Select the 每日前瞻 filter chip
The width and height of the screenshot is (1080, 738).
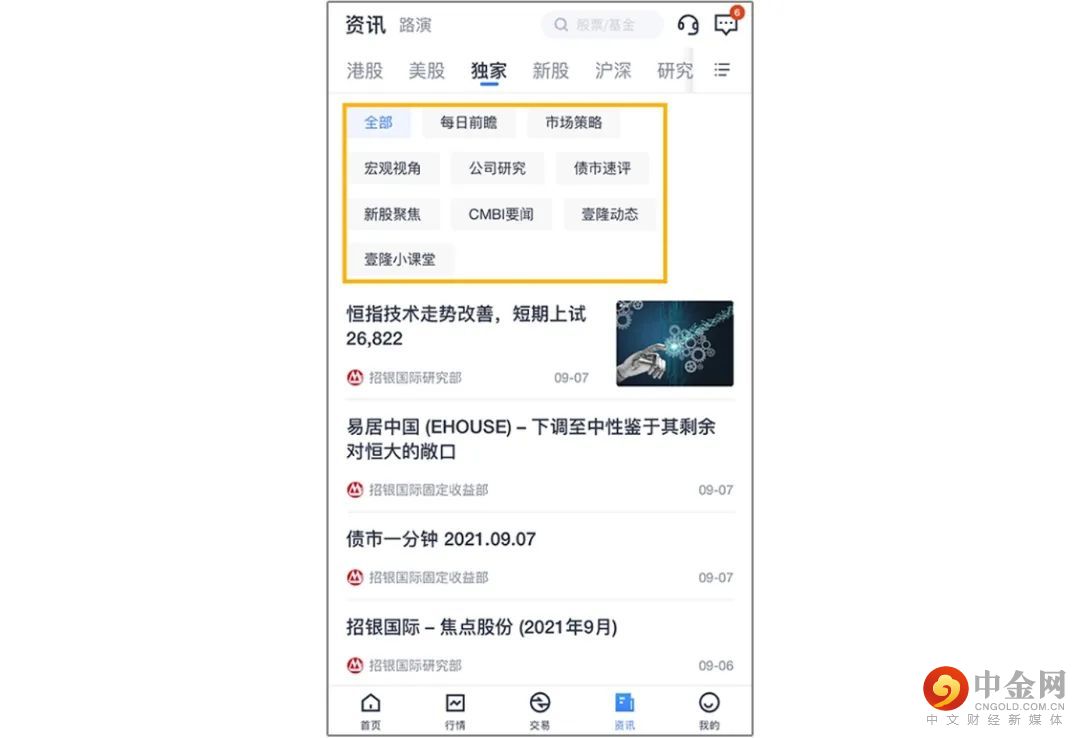point(468,123)
